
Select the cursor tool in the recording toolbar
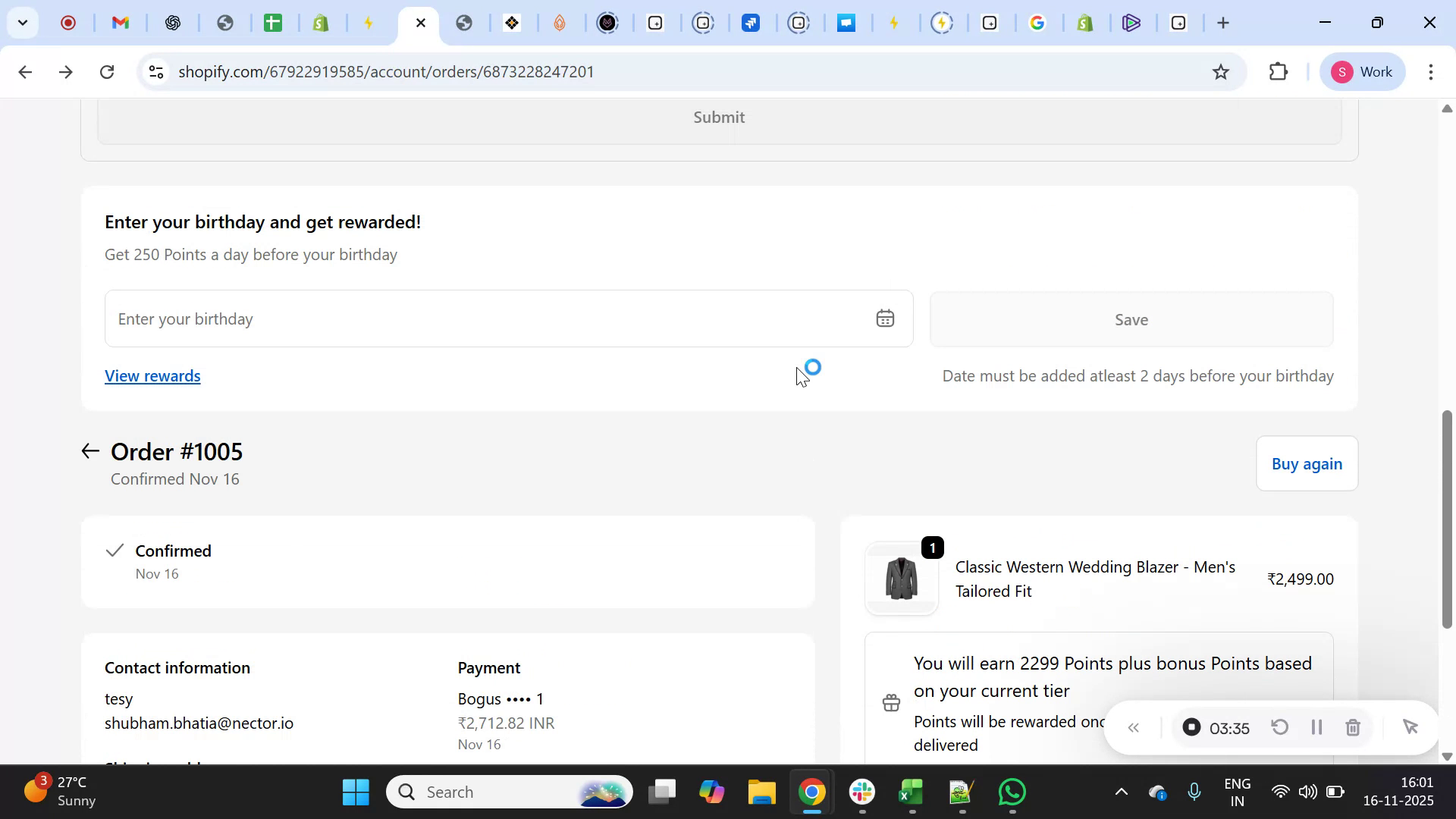click(1410, 727)
